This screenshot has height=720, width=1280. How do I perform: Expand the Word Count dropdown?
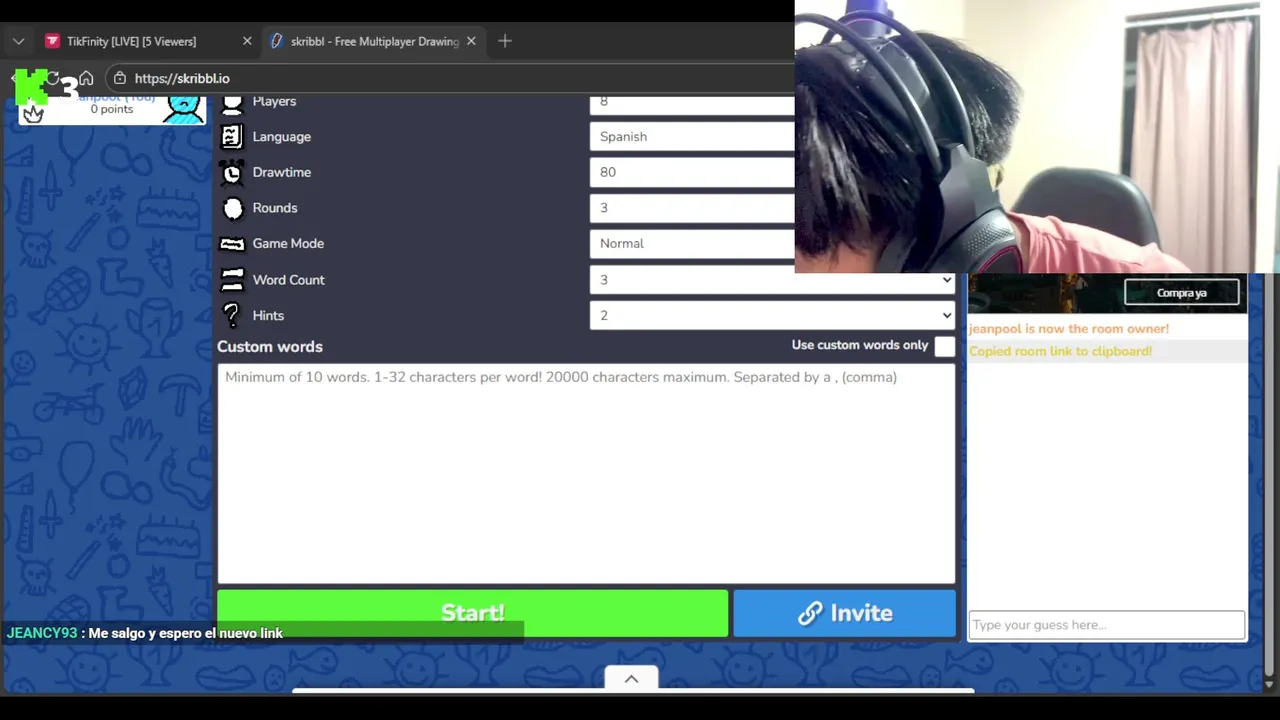coord(772,280)
